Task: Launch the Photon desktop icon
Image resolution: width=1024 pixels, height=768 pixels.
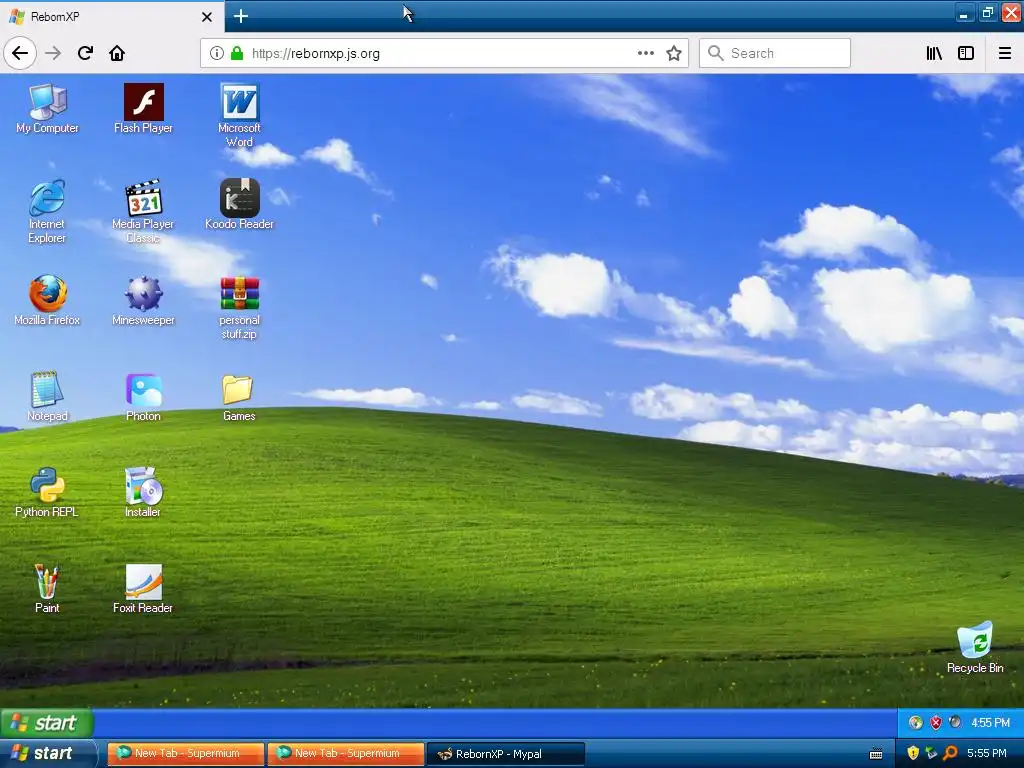Action: [143, 396]
